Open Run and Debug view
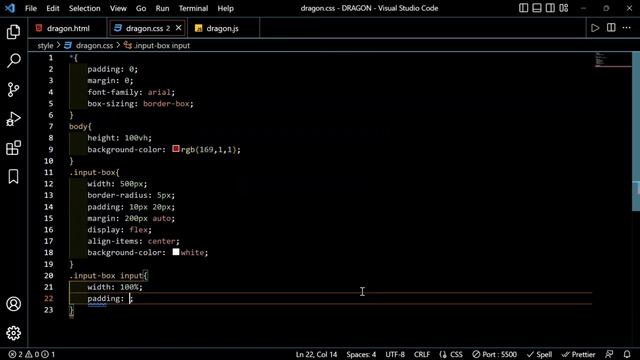Screen dimensions: 640x360 [13, 119]
